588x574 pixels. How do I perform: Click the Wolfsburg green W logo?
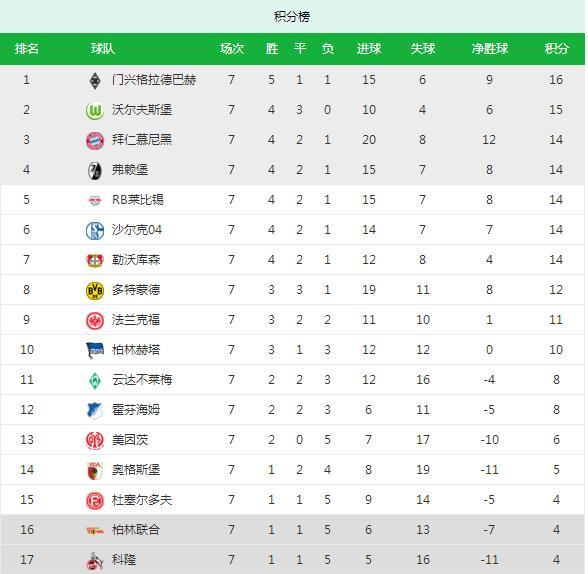coord(95,110)
